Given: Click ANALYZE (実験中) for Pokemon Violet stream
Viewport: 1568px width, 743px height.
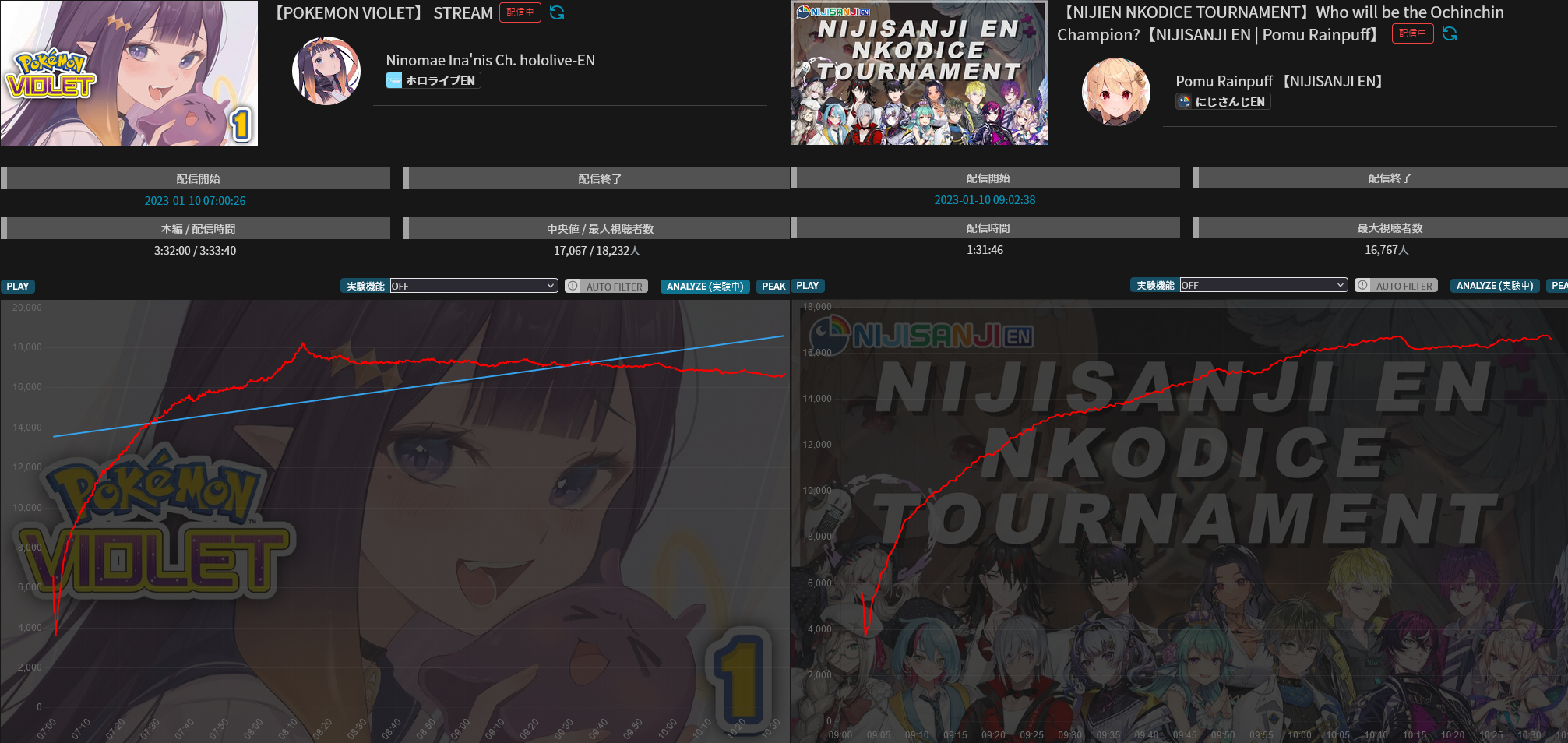Looking at the screenshot, I should 705,287.
